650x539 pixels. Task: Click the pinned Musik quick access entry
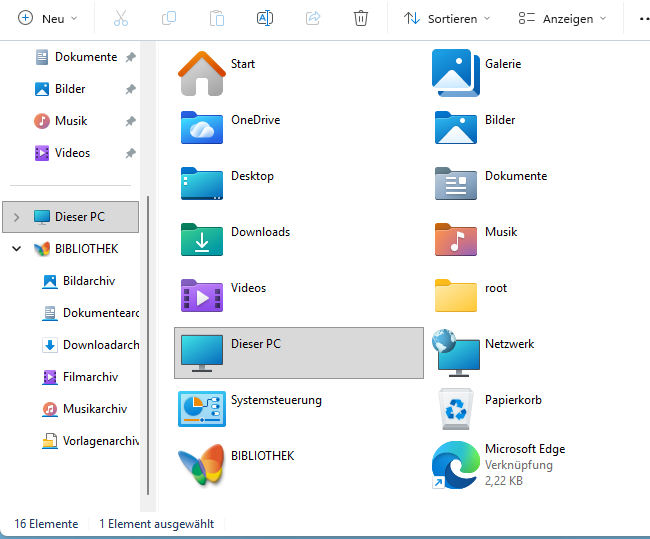click(x=71, y=121)
